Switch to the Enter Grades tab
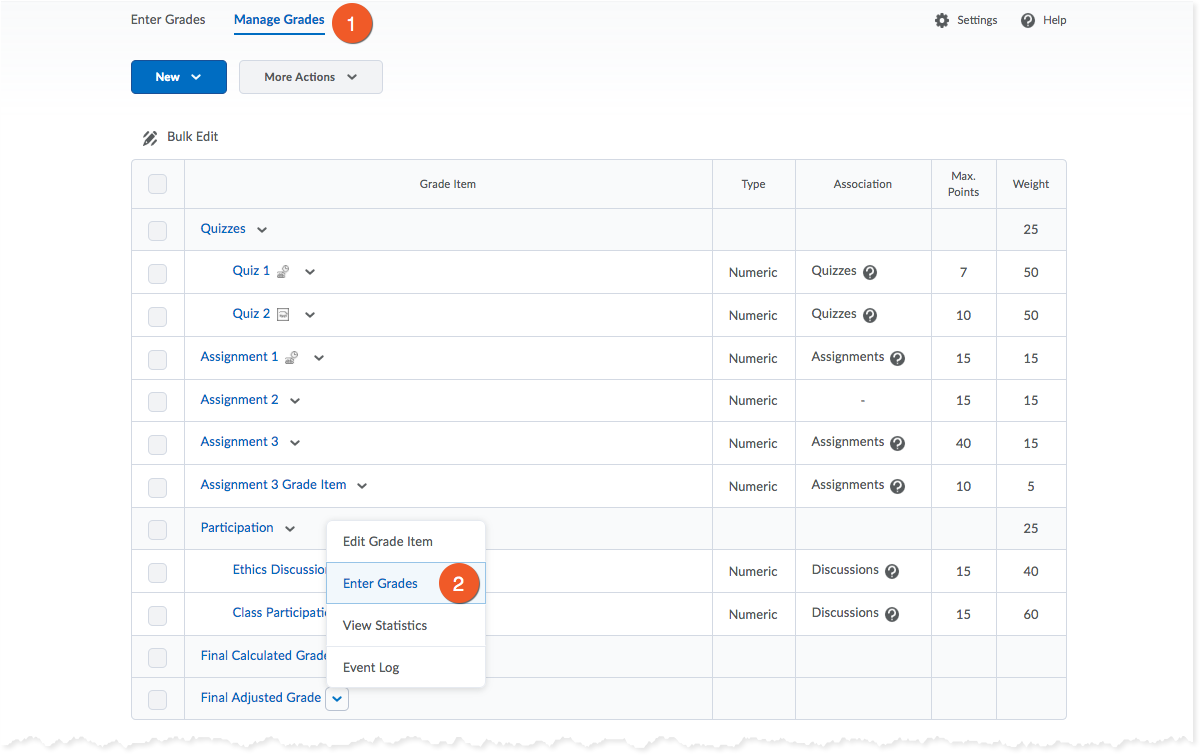Viewport: 1200px width, 755px height. pos(168,20)
